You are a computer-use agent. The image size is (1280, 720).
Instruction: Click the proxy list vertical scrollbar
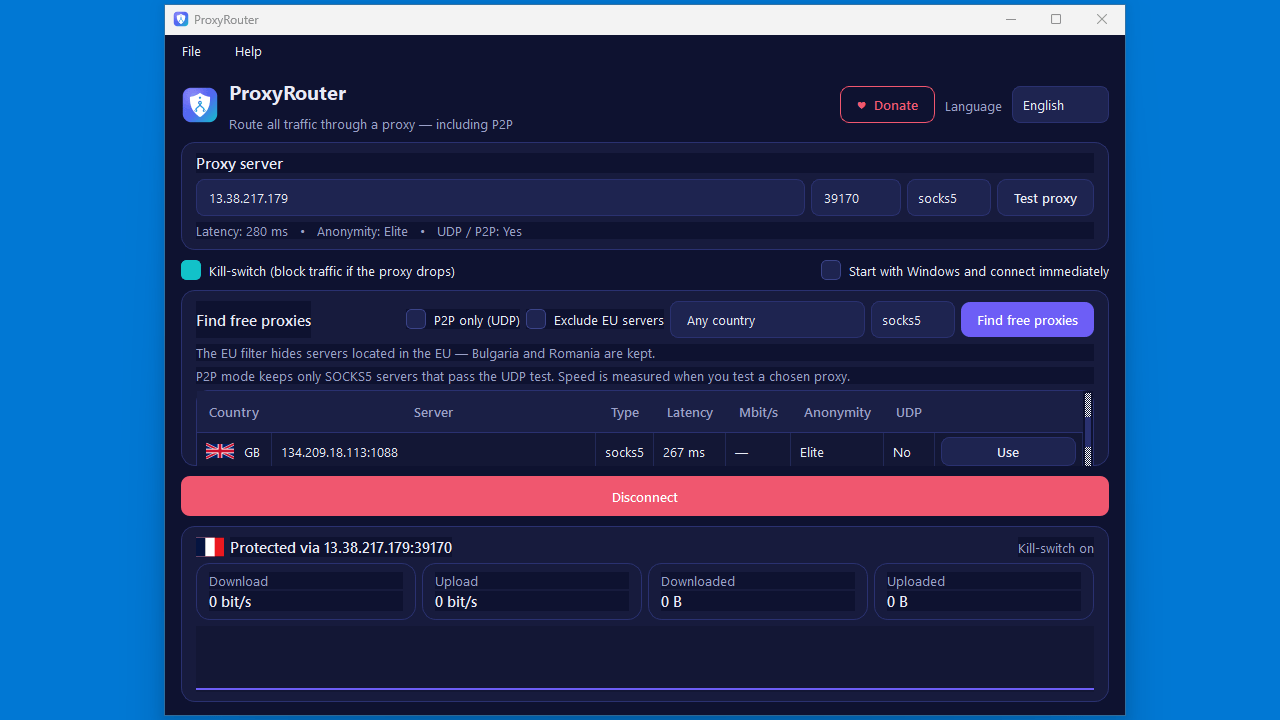pos(1088,429)
